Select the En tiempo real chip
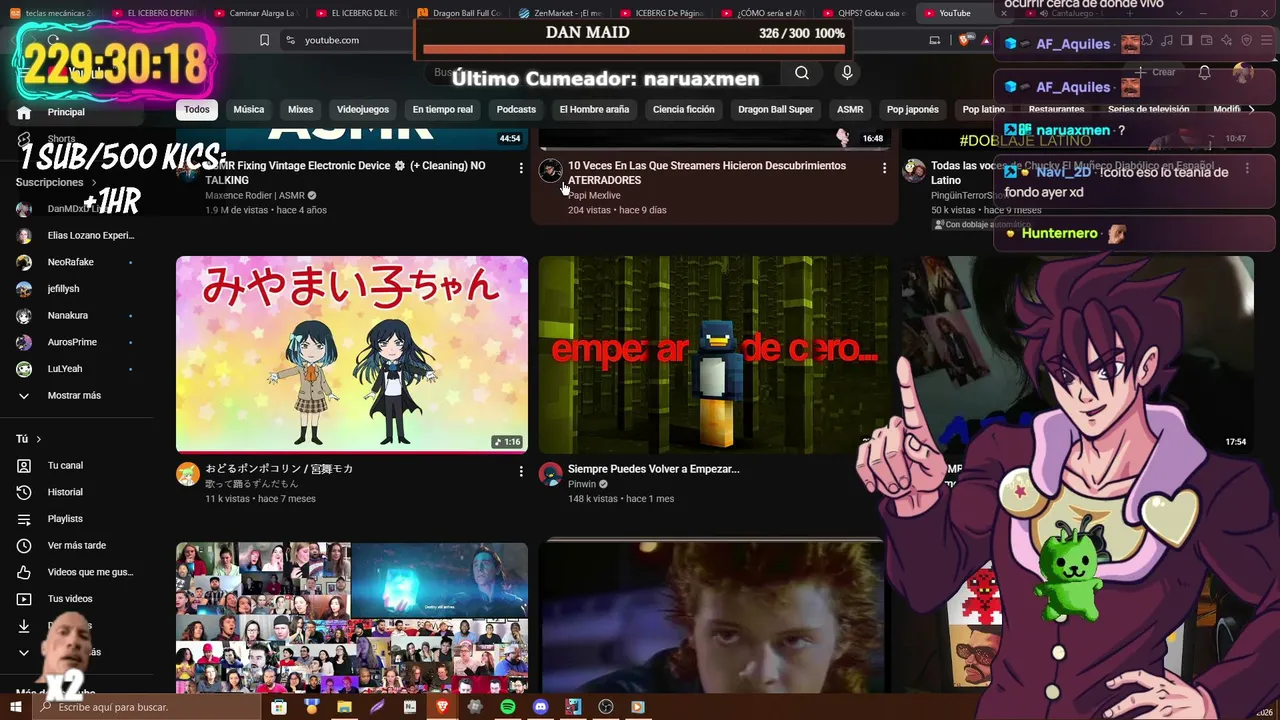Screen dimensions: 1280x720 click(443, 109)
